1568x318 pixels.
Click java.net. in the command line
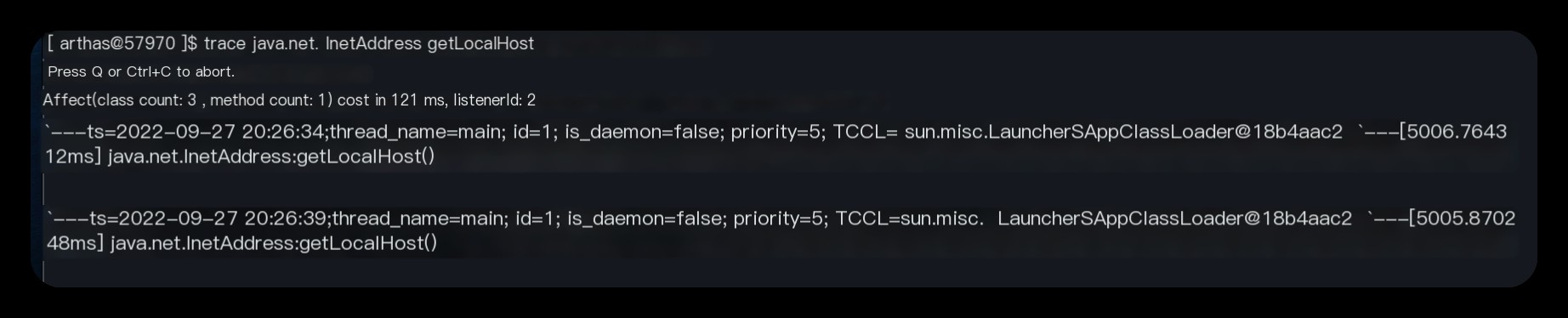(285, 43)
